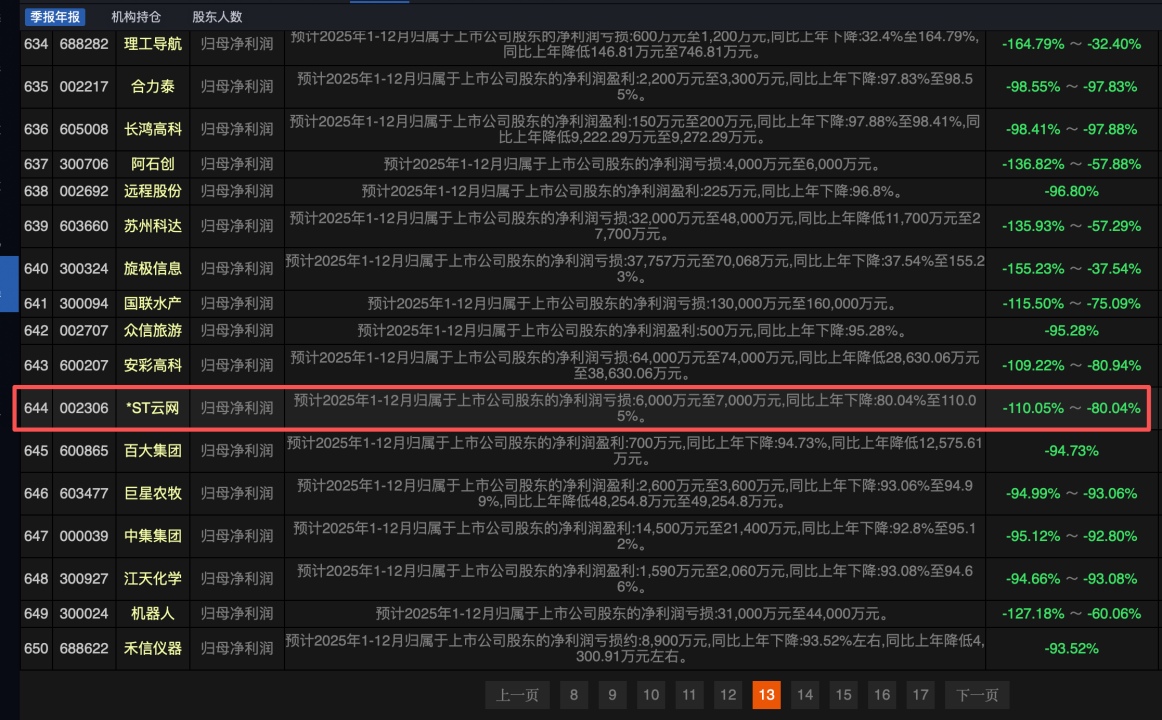Image resolution: width=1162 pixels, height=720 pixels.
Task: Click stock code 002306
Action: 84,408
